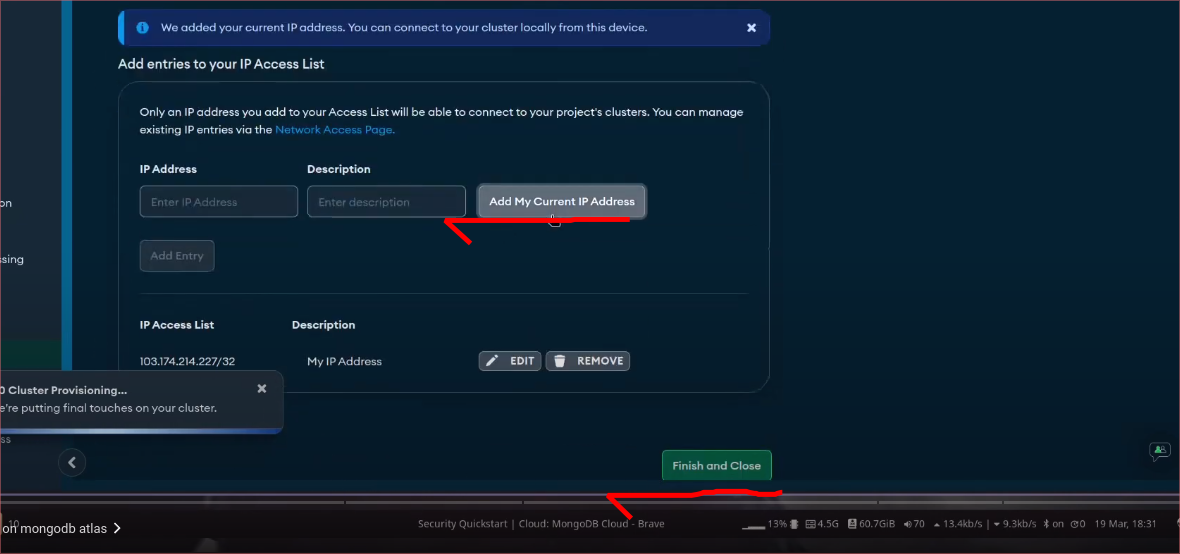Click the 'Security Quickstart | Cloud: MongoDB Cloud - Brave' window title
Viewport: 1180px width, 554px height.
coord(541,524)
